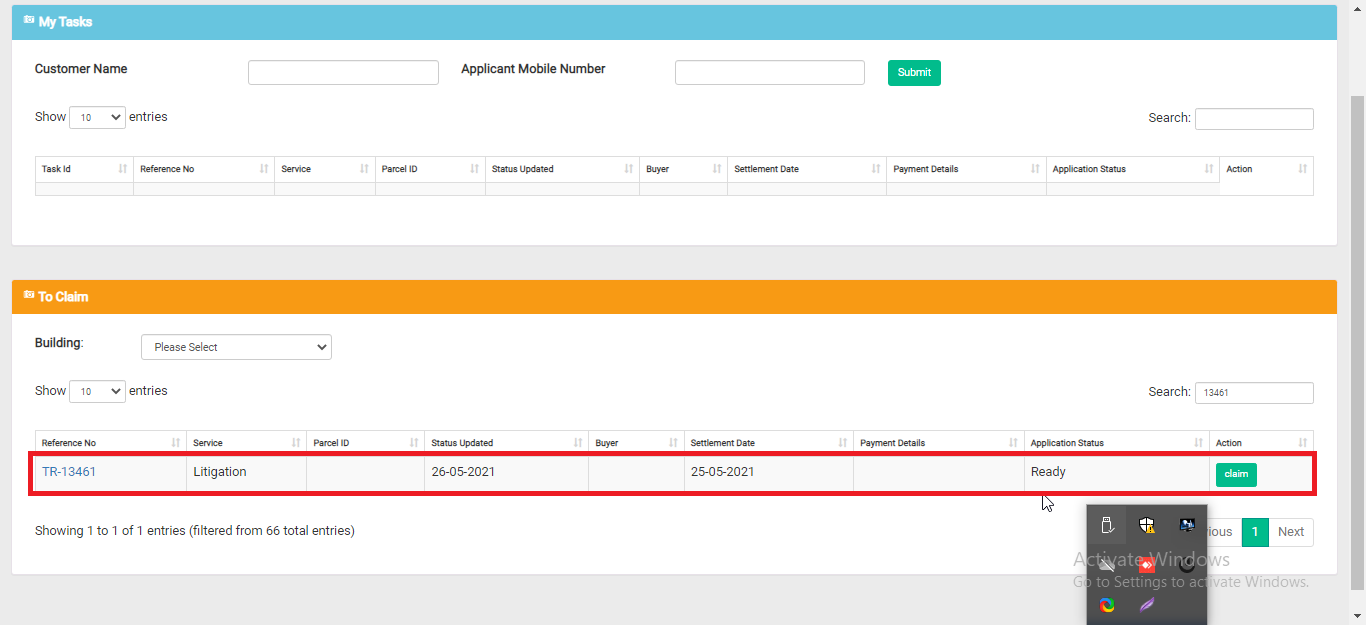
Task: Click the green Submit button
Action: click(914, 72)
